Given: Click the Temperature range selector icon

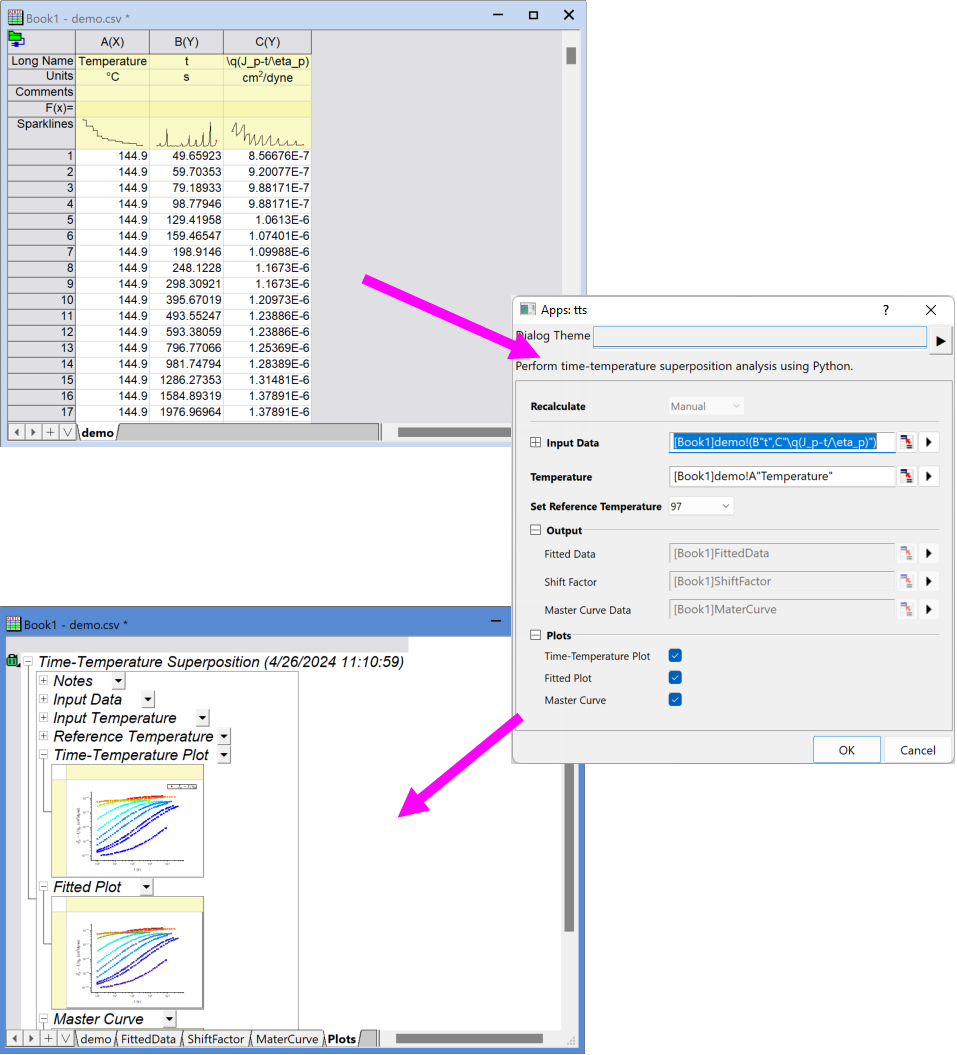Looking at the screenshot, I should pos(908,476).
